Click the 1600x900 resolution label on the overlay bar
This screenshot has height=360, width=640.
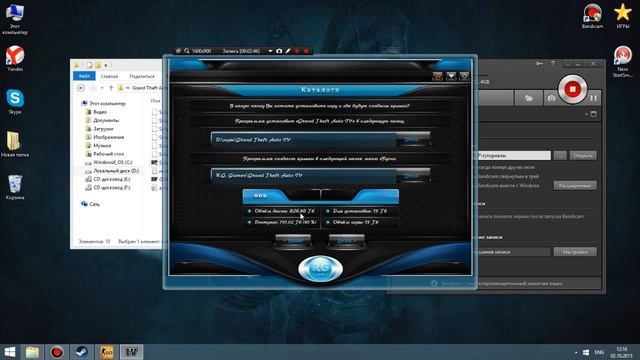click(202, 51)
